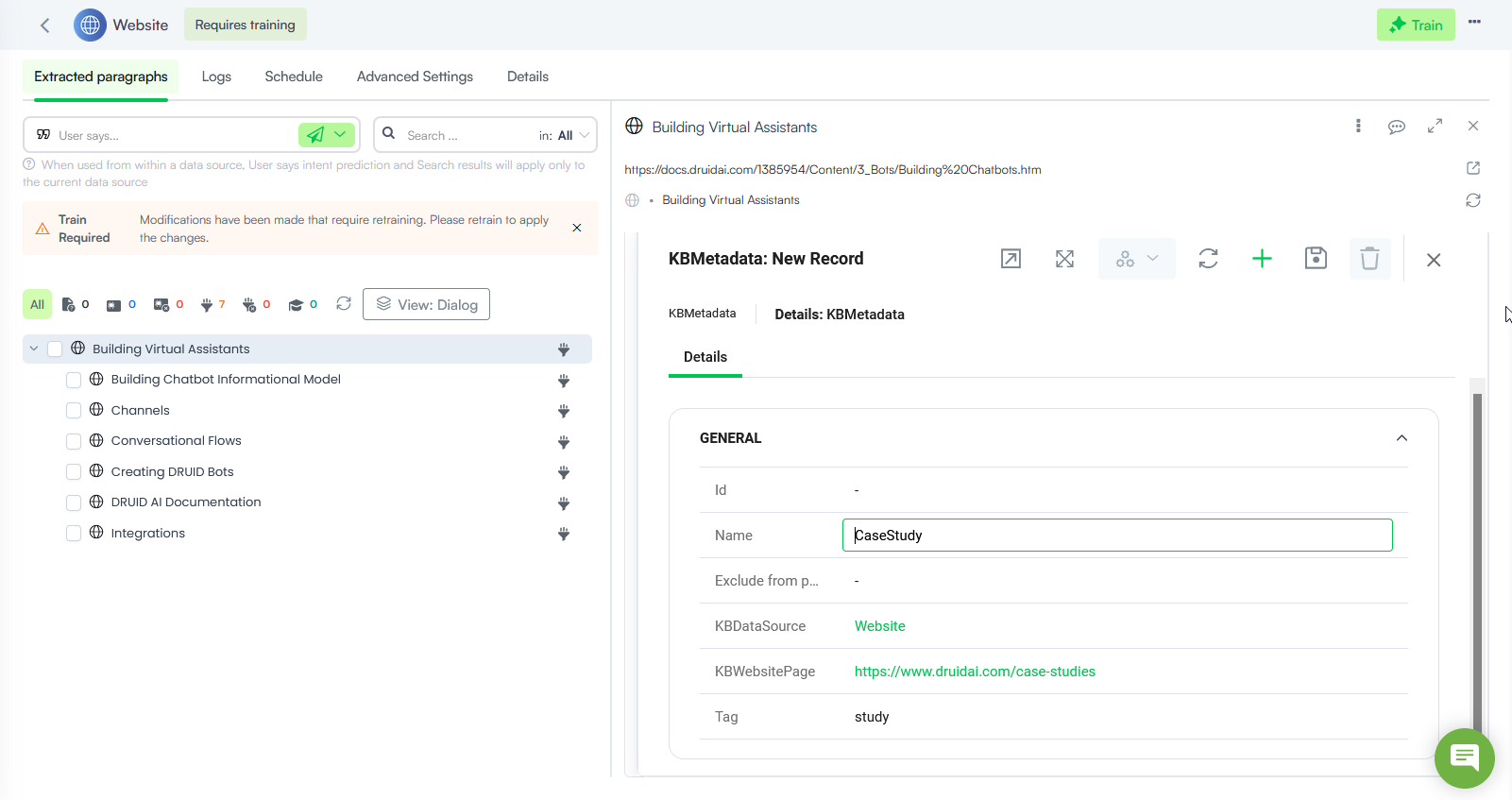Tick the Conversational Flows checkbox

(74, 441)
